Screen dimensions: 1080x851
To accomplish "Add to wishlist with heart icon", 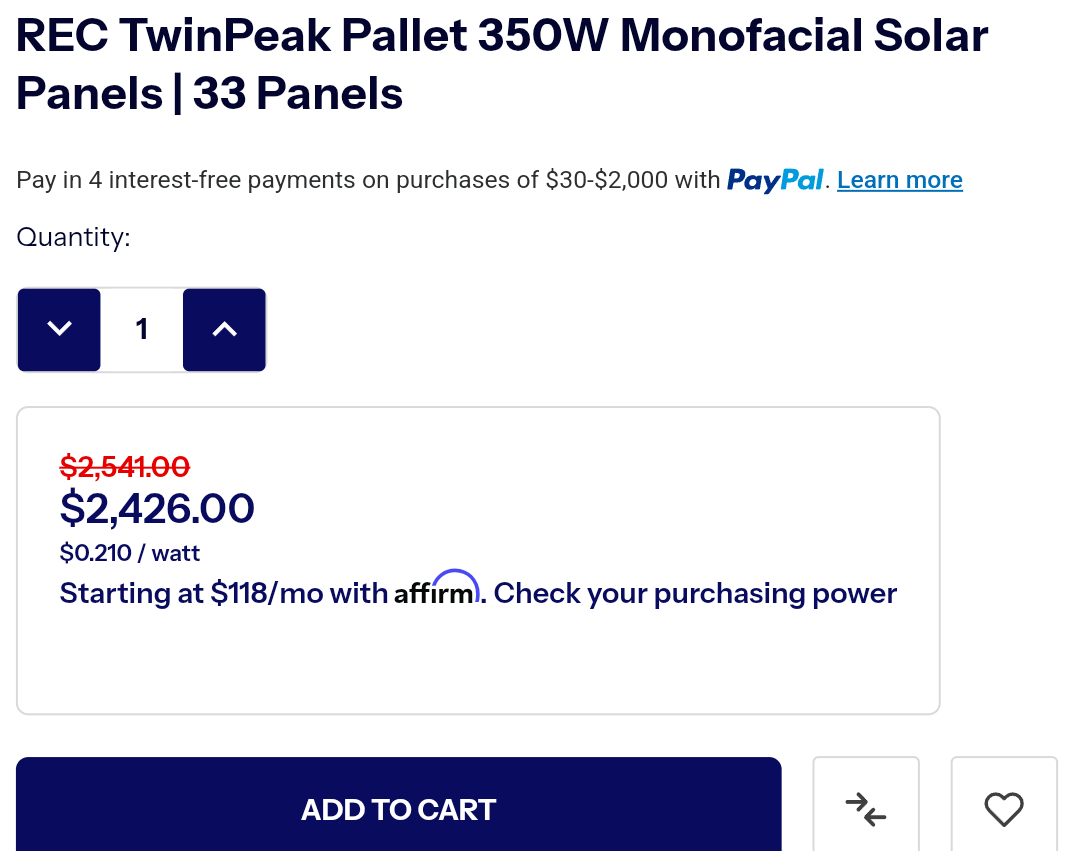I will pyautogui.click(x=1004, y=808).
